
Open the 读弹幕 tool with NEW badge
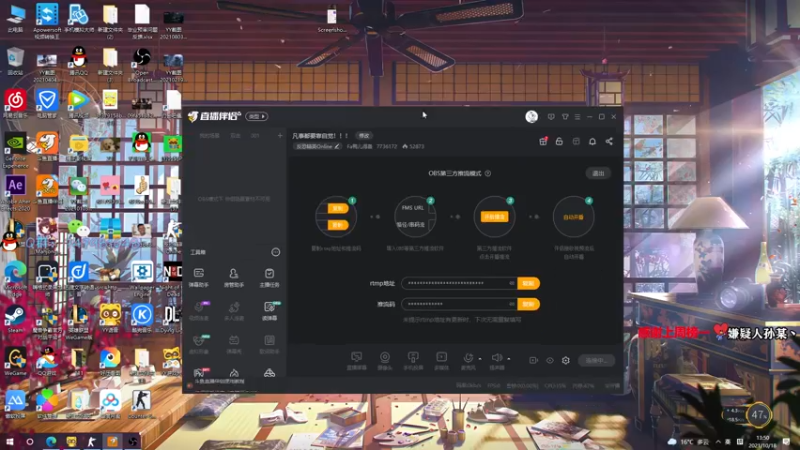269,311
